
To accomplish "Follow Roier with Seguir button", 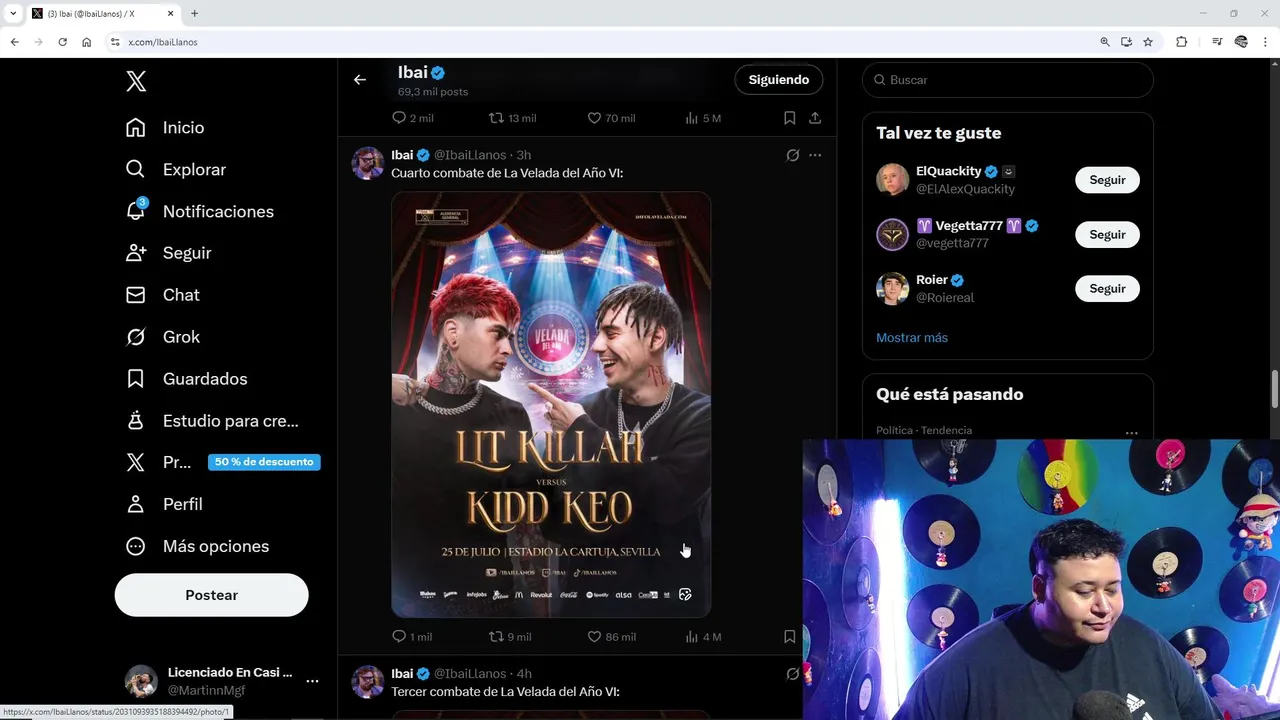I will tap(1107, 288).
